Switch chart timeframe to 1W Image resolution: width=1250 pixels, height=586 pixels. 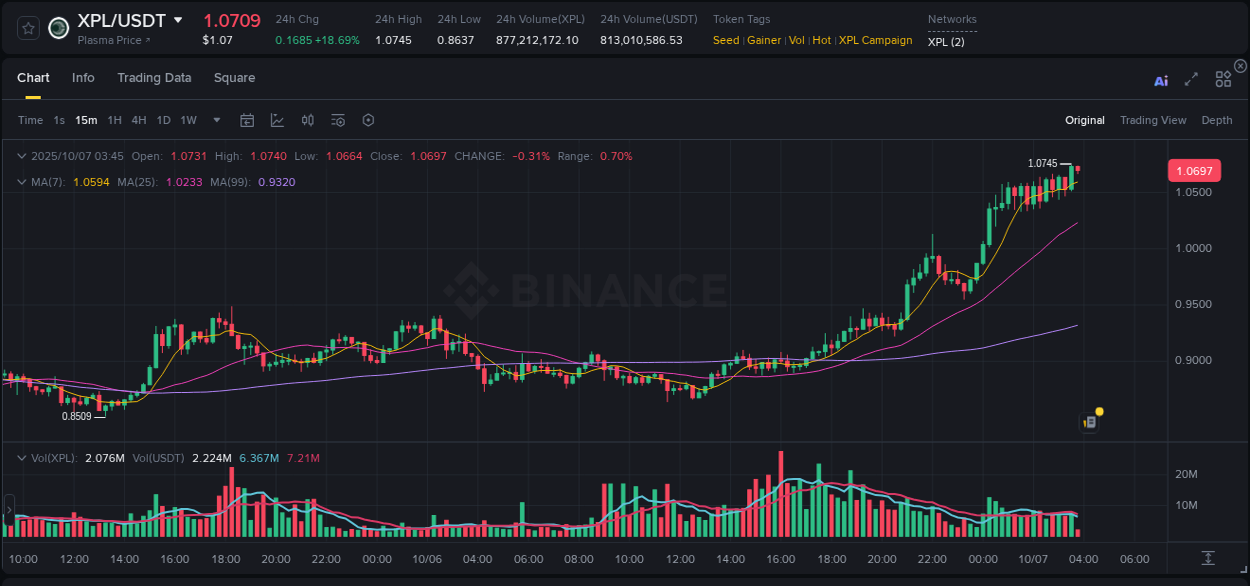[188, 120]
